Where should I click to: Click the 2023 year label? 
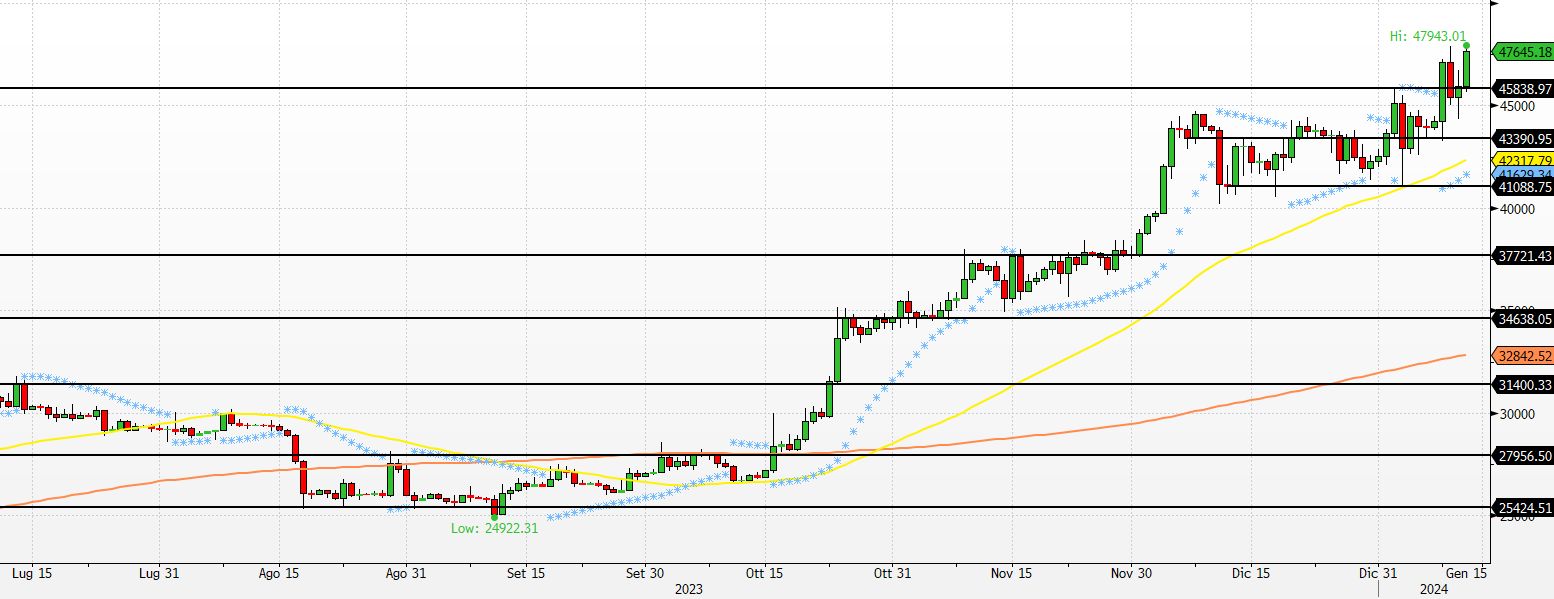pos(688,589)
